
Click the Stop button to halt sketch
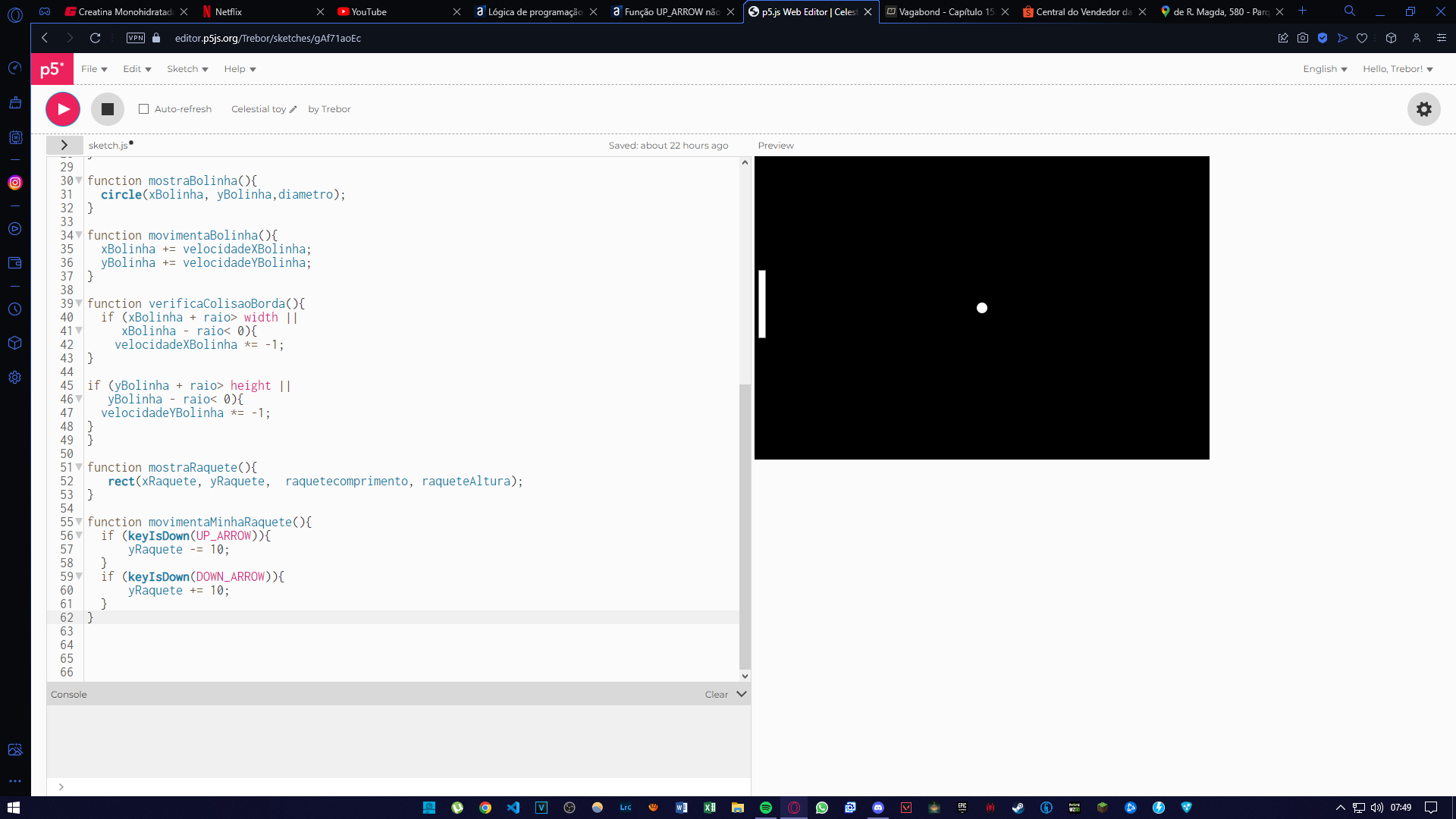pos(107,109)
